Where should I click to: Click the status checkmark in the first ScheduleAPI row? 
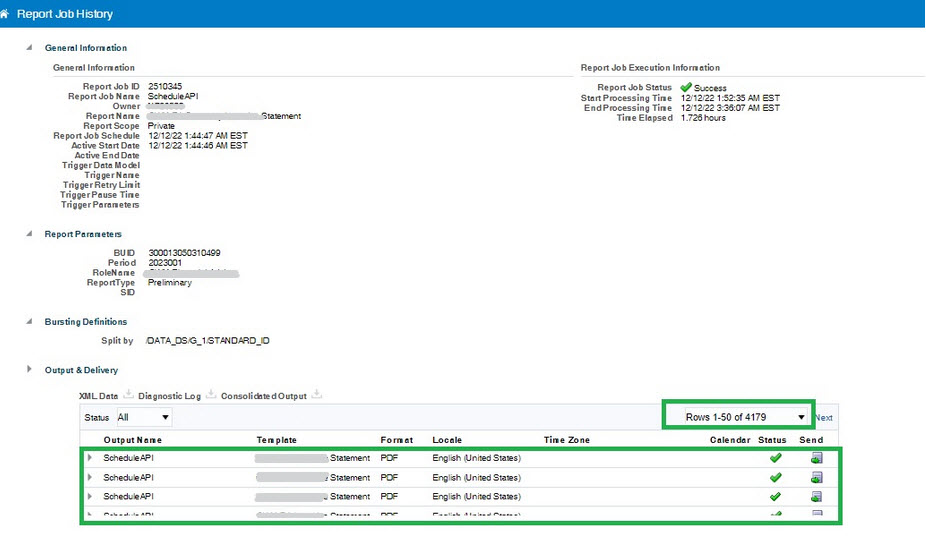coord(775,458)
